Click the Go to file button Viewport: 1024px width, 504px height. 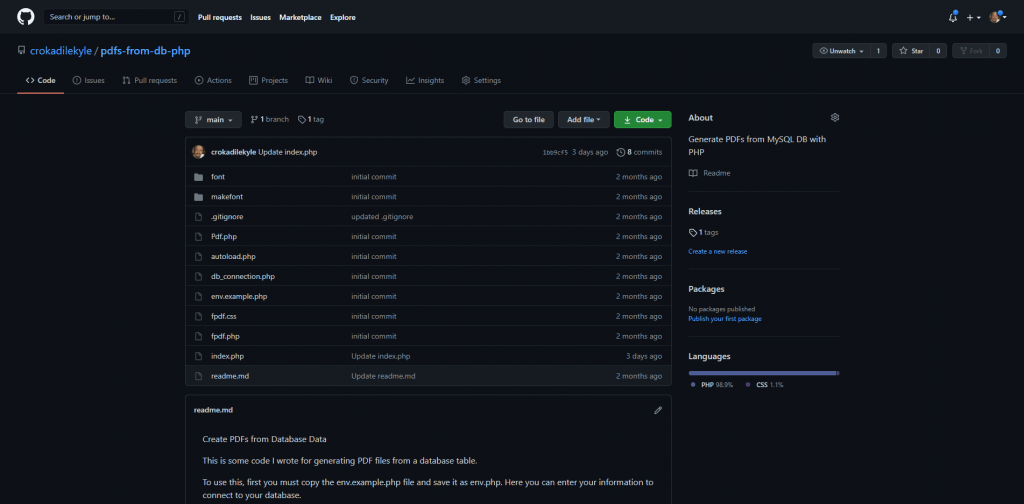coord(528,120)
